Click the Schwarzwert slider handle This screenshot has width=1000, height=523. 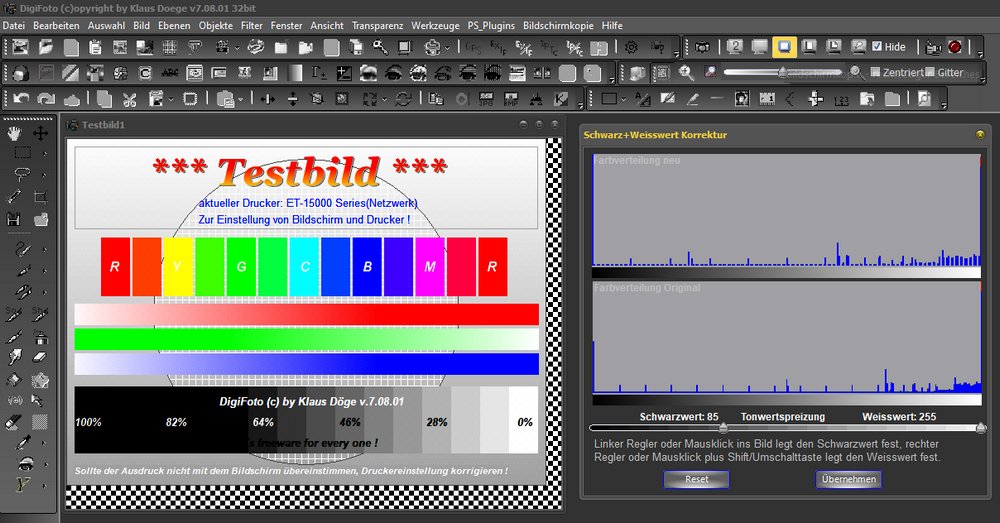[723, 429]
